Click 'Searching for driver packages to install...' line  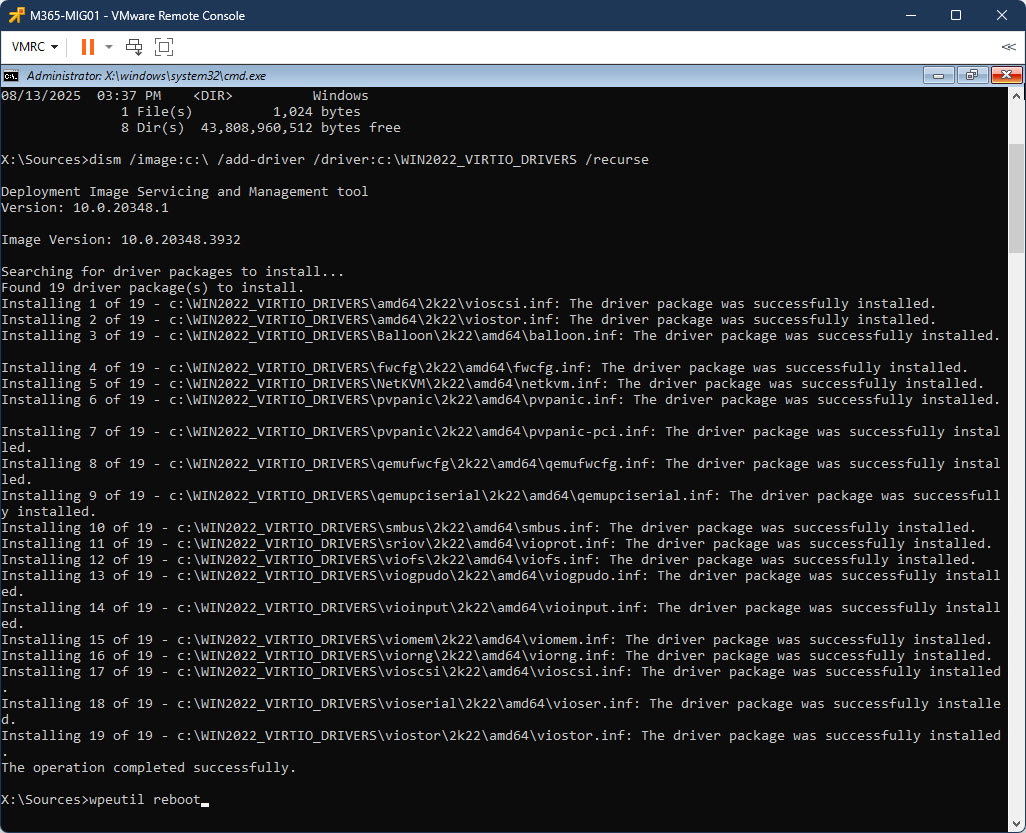173,272
